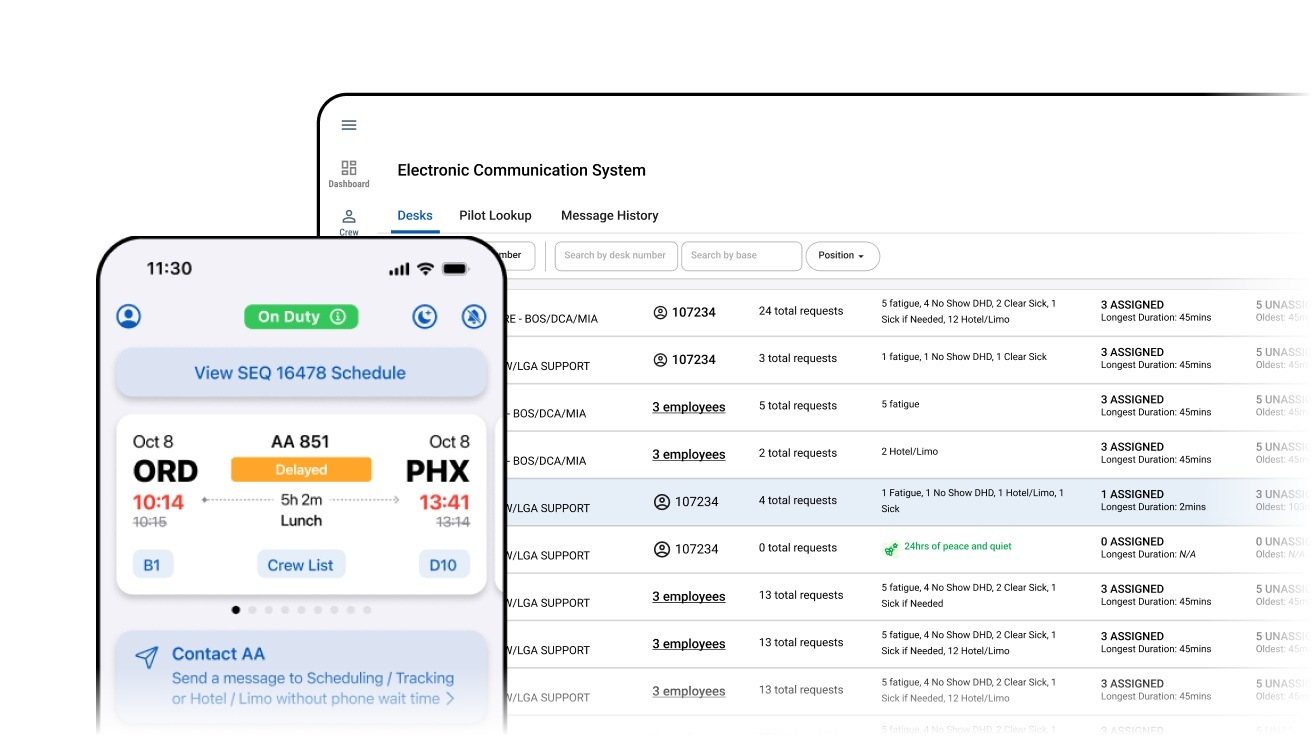Viewport: 1312px width, 736px height.
Task: Open the 3 employees link in the 2 total requests row
Action: (x=689, y=454)
